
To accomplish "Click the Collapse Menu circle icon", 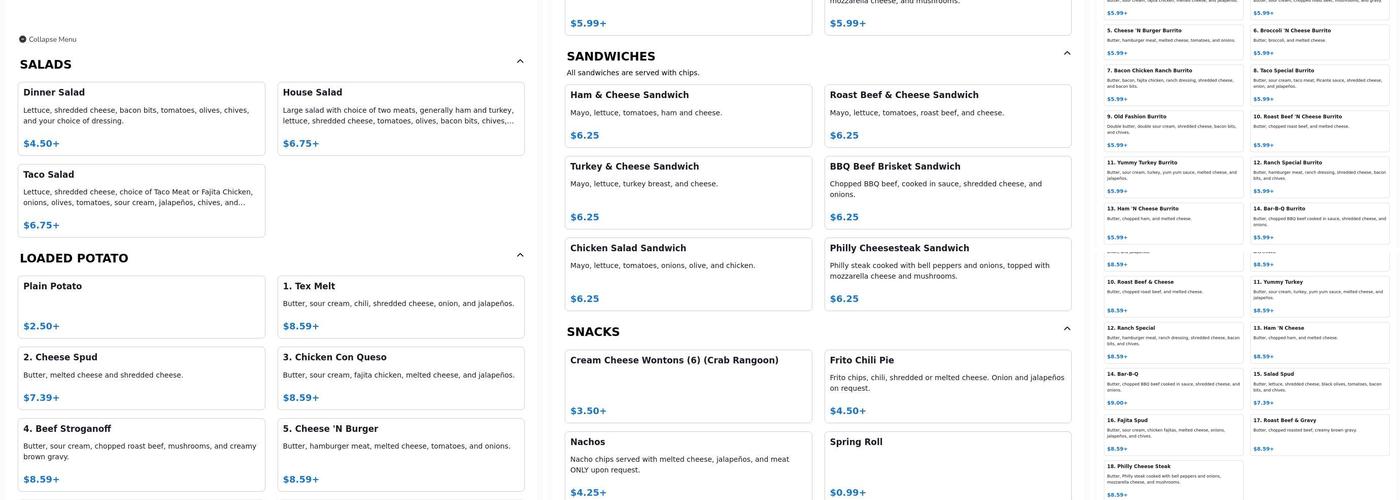I will [x=23, y=40].
